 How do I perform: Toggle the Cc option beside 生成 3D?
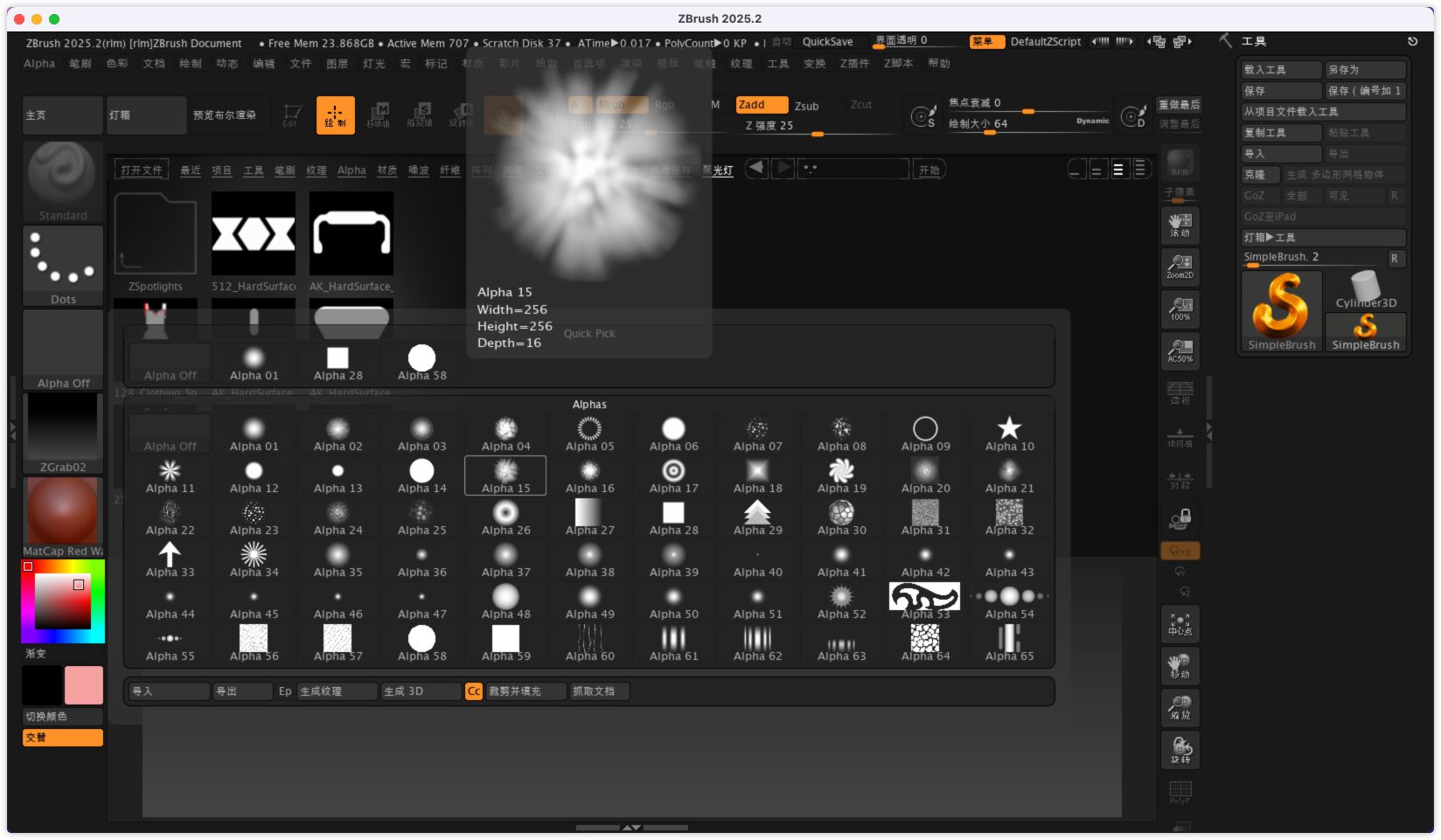[x=473, y=691]
